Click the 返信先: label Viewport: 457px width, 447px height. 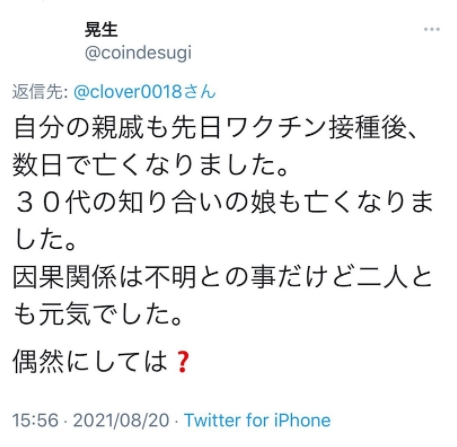click(40, 92)
